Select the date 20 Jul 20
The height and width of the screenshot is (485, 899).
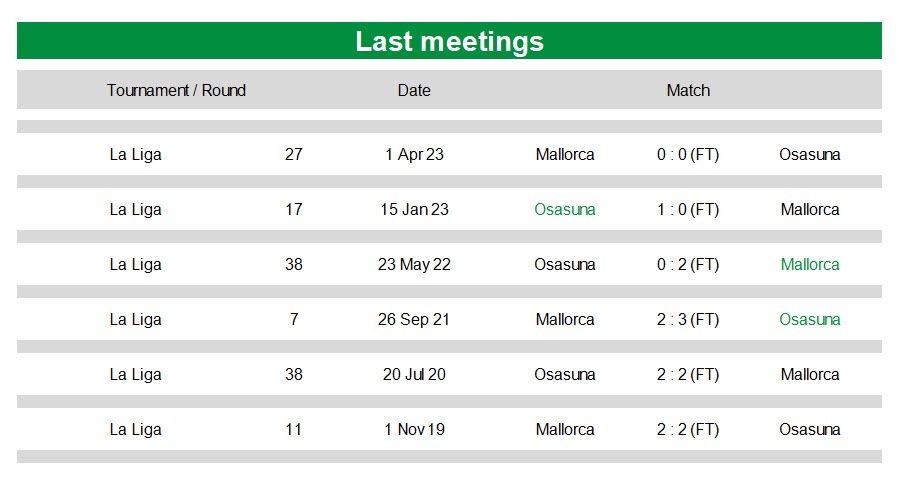pyautogui.click(x=414, y=374)
